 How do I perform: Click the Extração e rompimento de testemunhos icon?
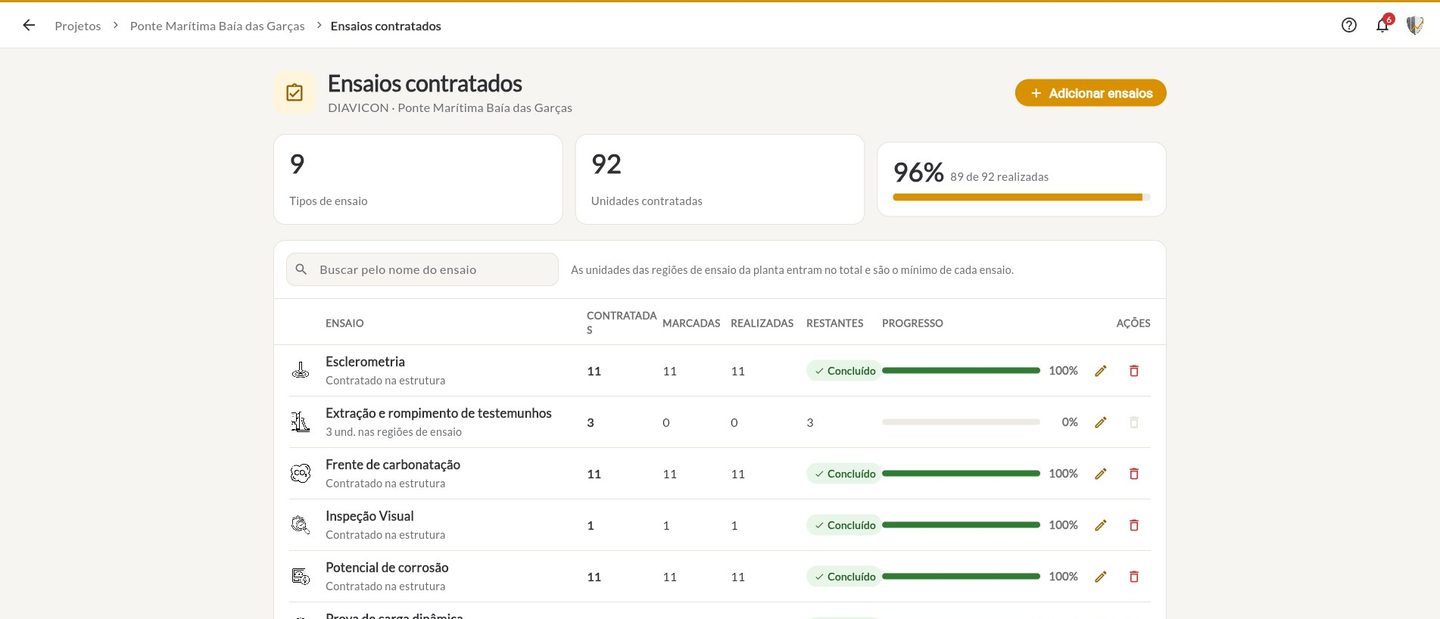(x=301, y=422)
